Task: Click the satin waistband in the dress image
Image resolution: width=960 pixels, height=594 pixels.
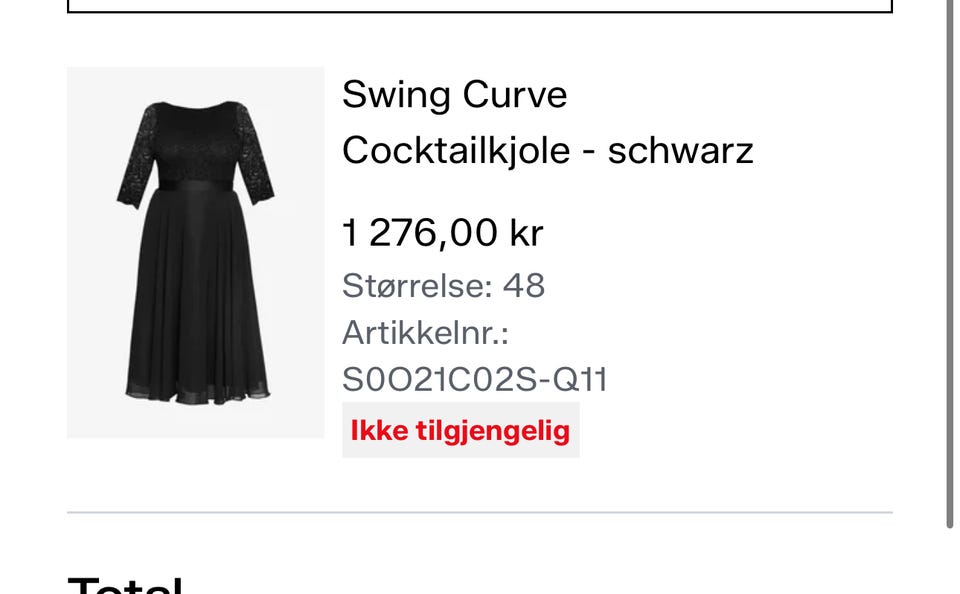Action: pyautogui.click(x=196, y=183)
